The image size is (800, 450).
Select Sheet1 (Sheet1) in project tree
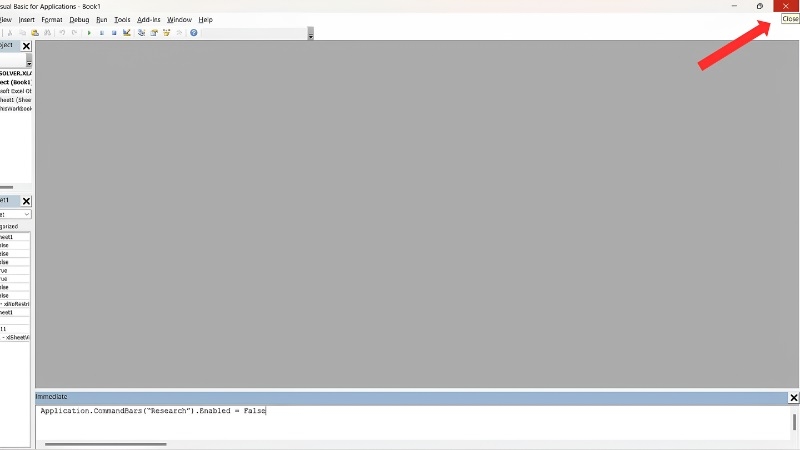pyautogui.click(x=16, y=100)
